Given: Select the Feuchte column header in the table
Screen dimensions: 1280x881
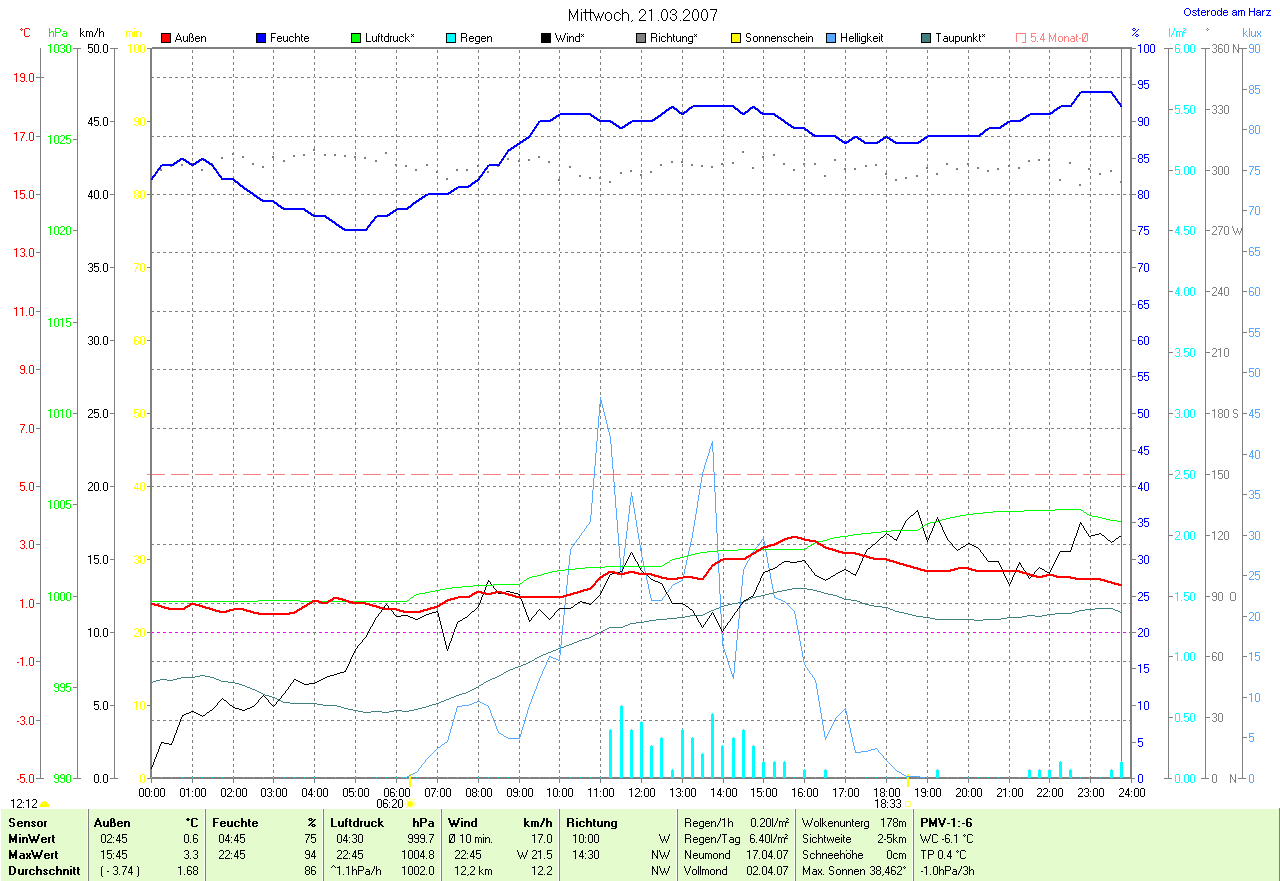Looking at the screenshot, I should (236, 823).
